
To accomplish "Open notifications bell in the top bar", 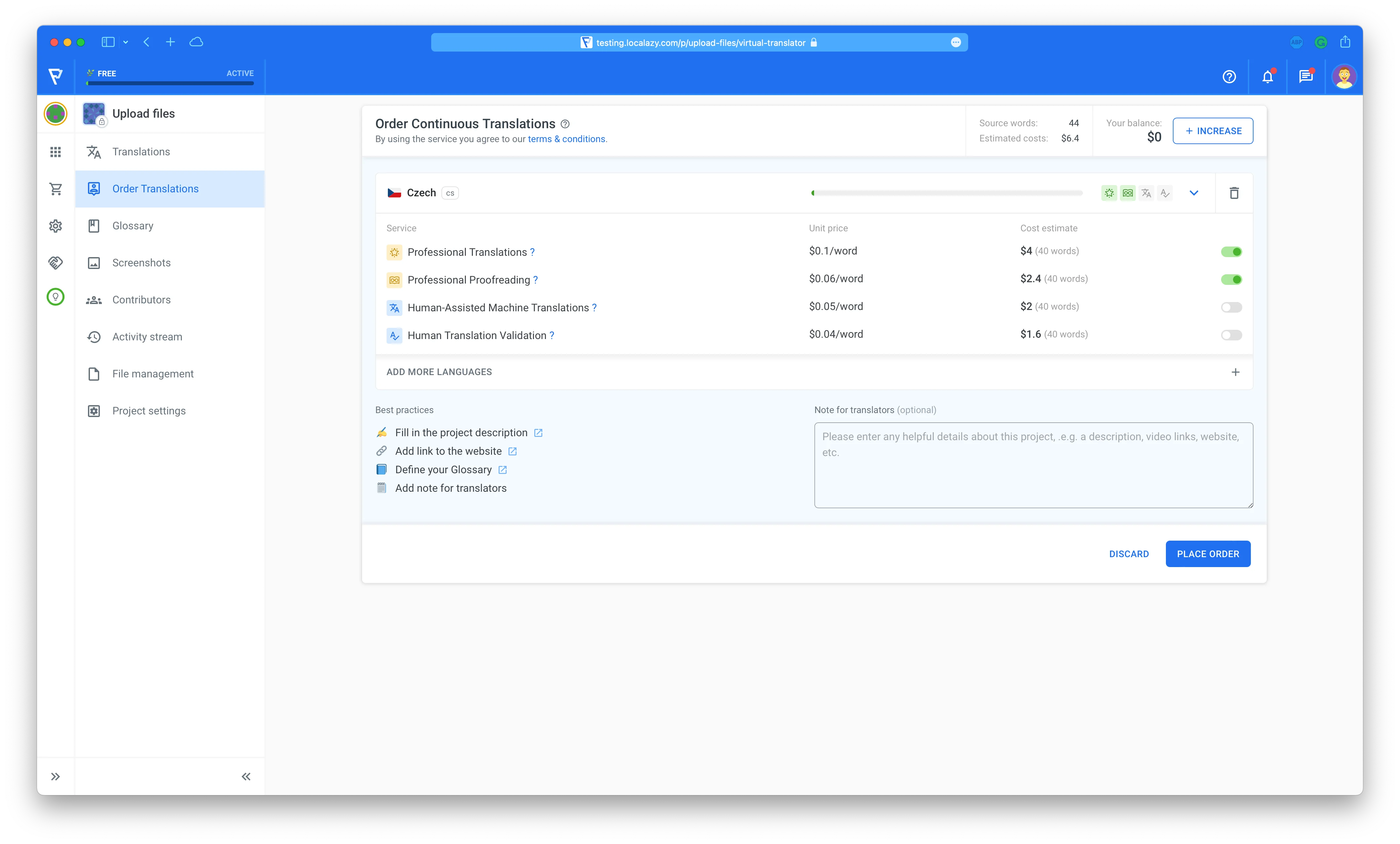I will click(1268, 77).
